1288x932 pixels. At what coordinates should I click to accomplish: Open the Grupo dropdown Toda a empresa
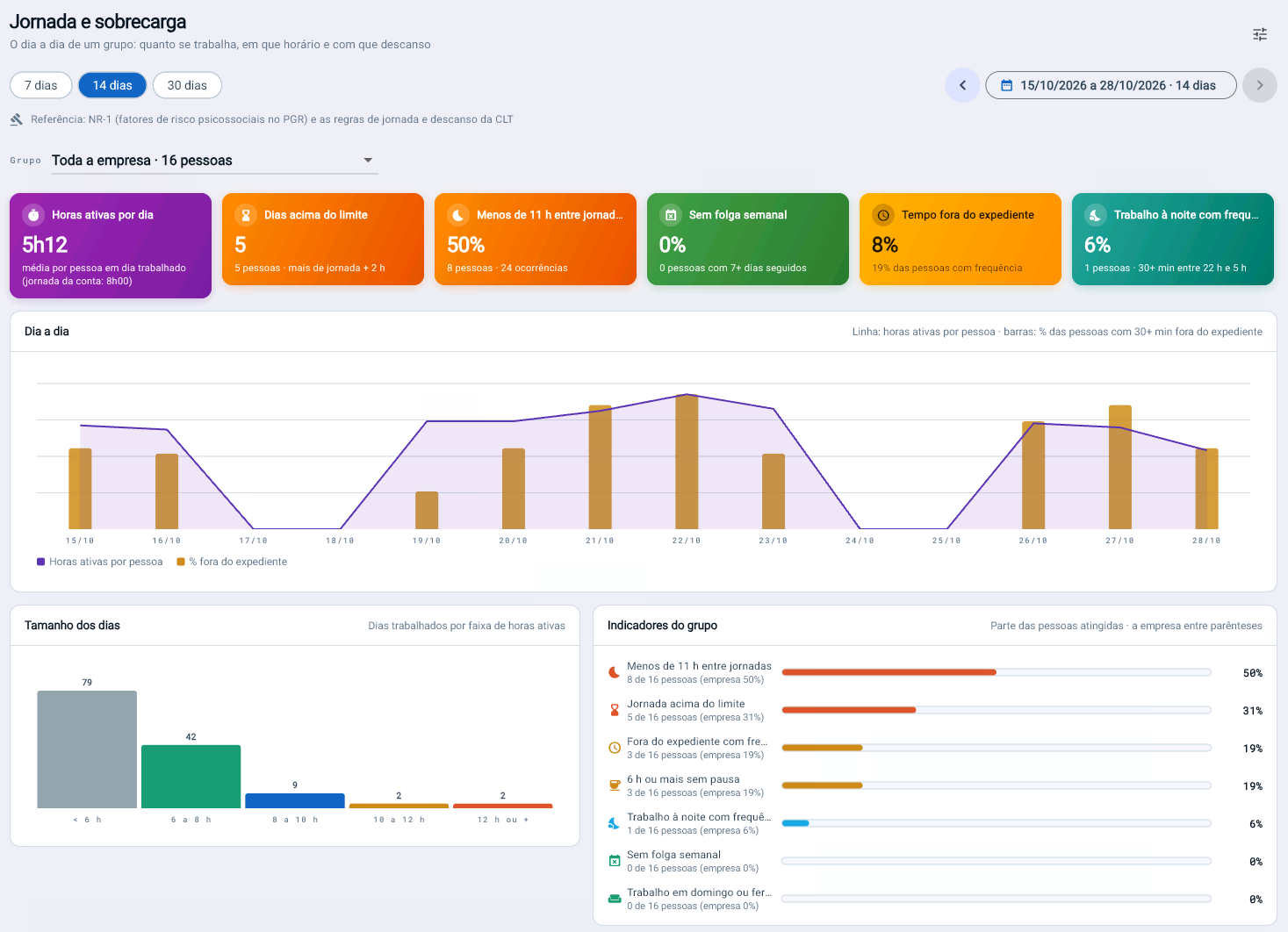point(214,161)
